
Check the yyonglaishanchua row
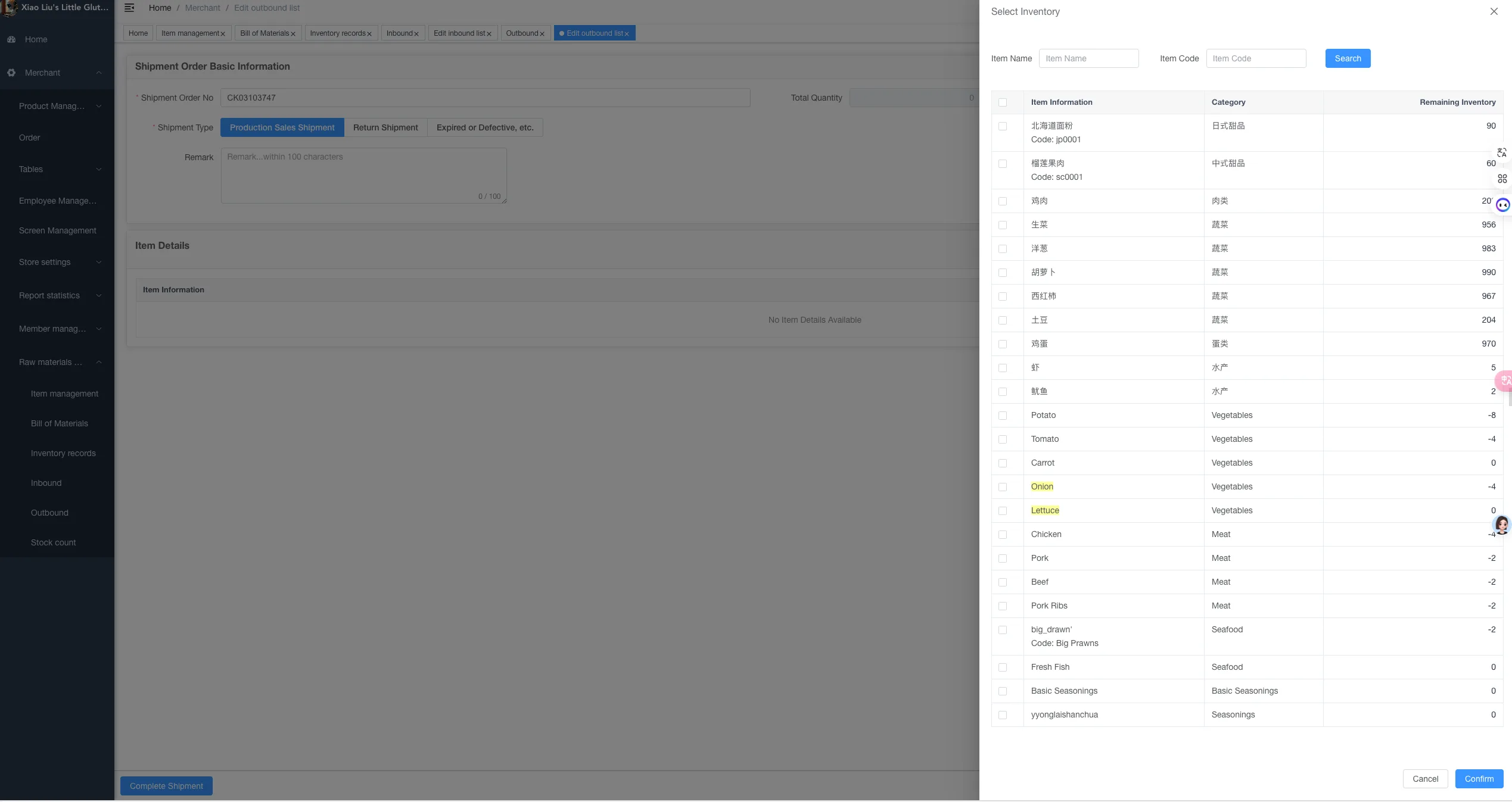click(x=1003, y=715)
